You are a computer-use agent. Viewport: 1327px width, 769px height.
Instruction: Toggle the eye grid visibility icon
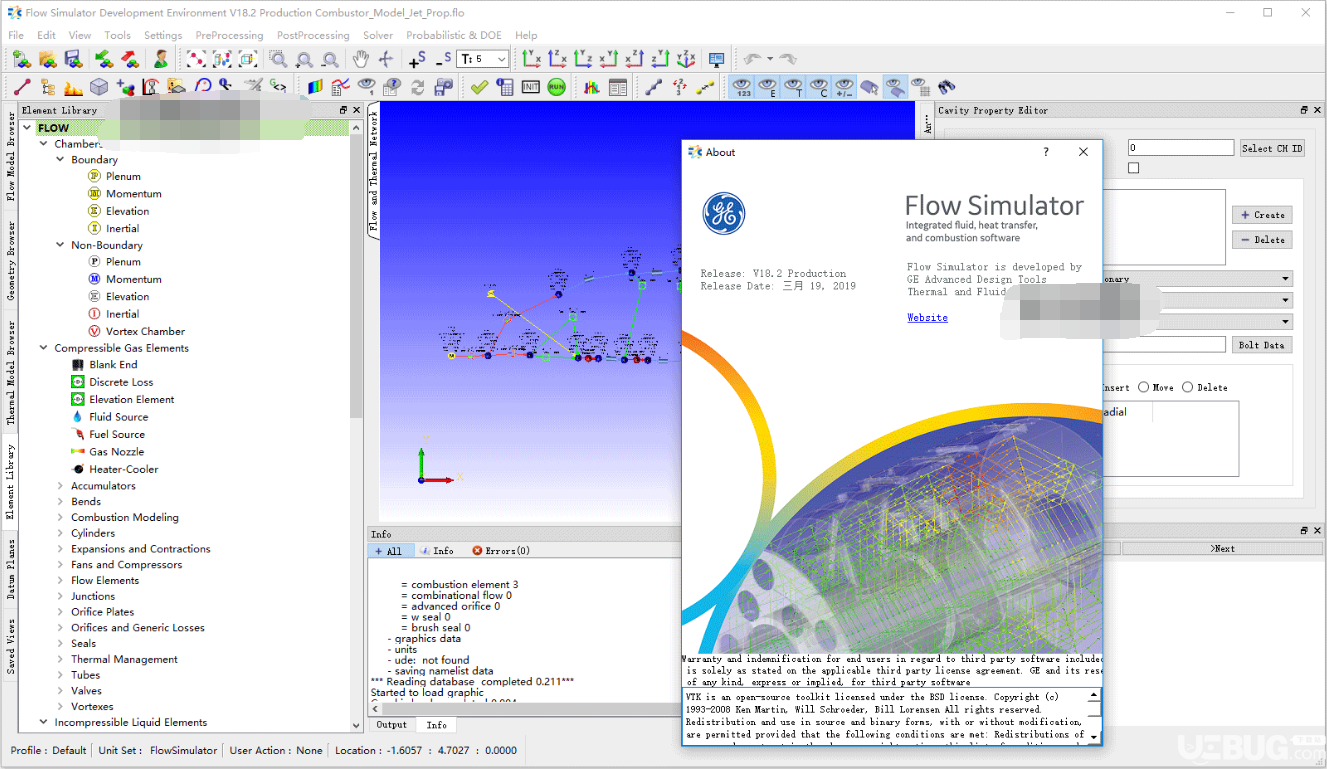[x=921, y=87]
